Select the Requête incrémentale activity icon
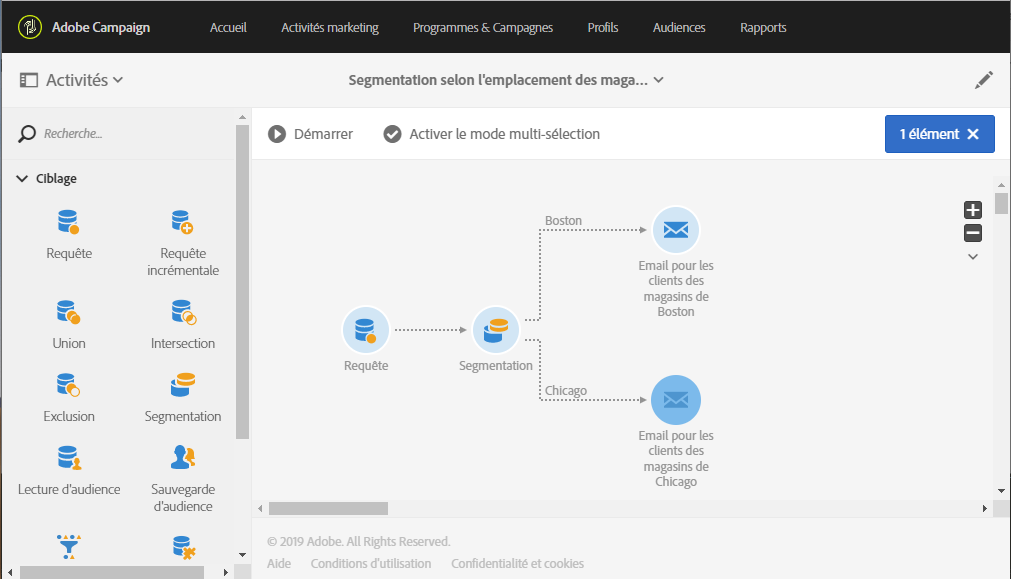This screenshot has width=1011, height=579. click(182, 222)
